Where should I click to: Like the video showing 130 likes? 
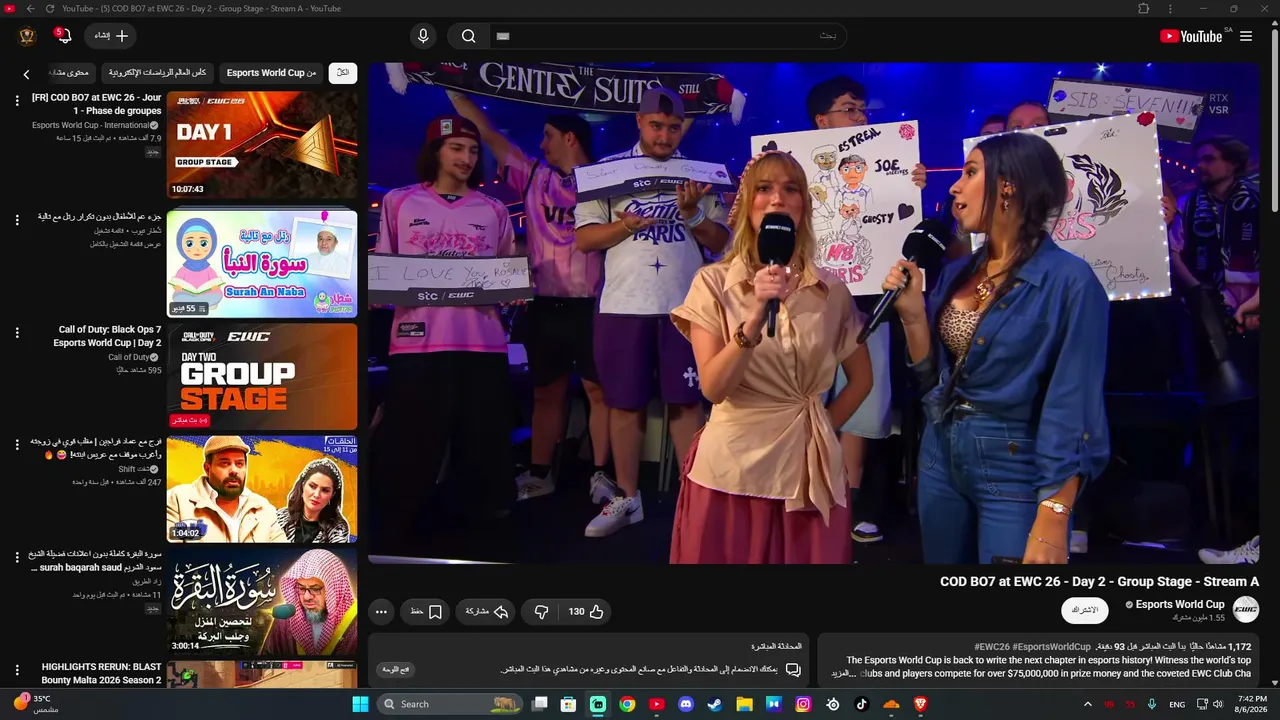tap(586, 612)
